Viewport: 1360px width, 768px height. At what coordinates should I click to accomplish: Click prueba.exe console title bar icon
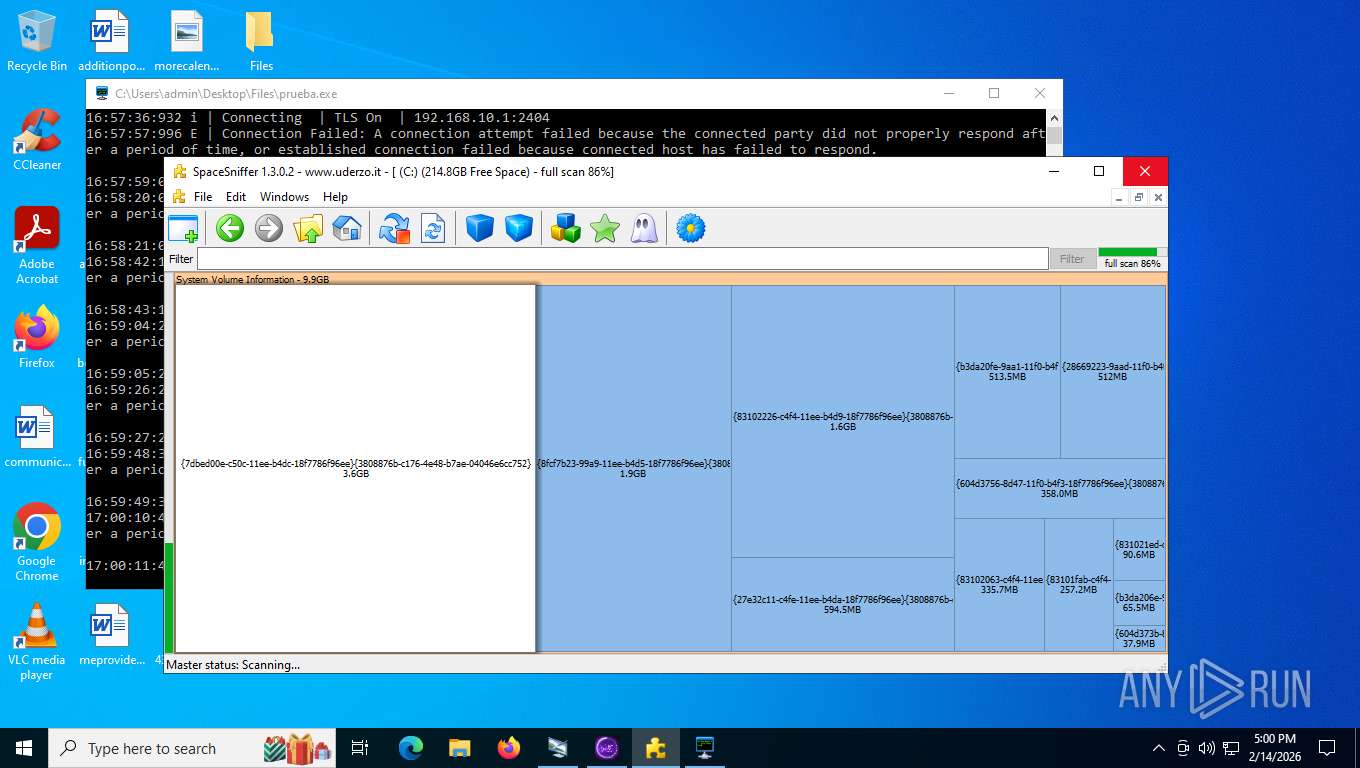[101, 93]
